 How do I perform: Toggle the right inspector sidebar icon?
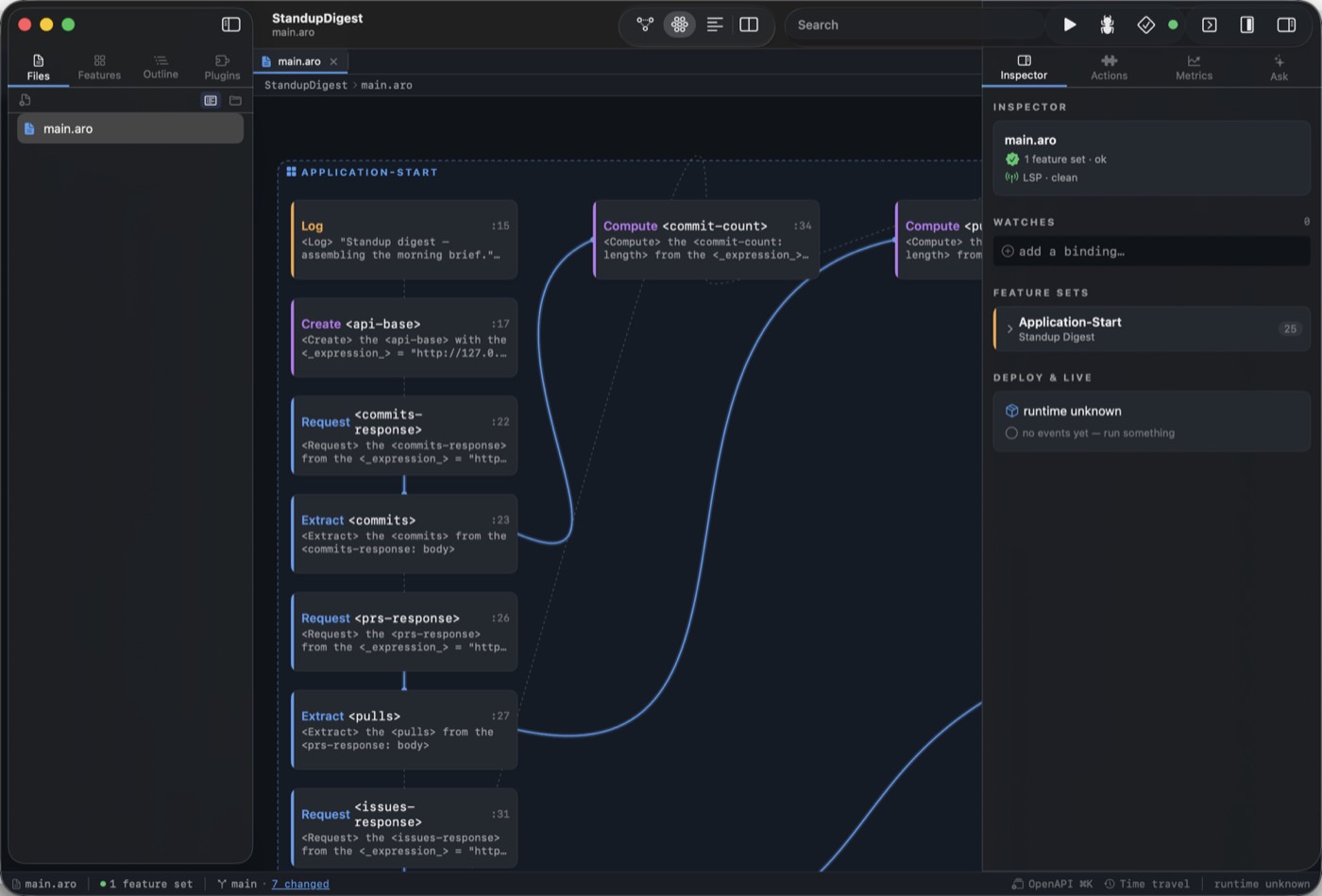click(1286, 25)
